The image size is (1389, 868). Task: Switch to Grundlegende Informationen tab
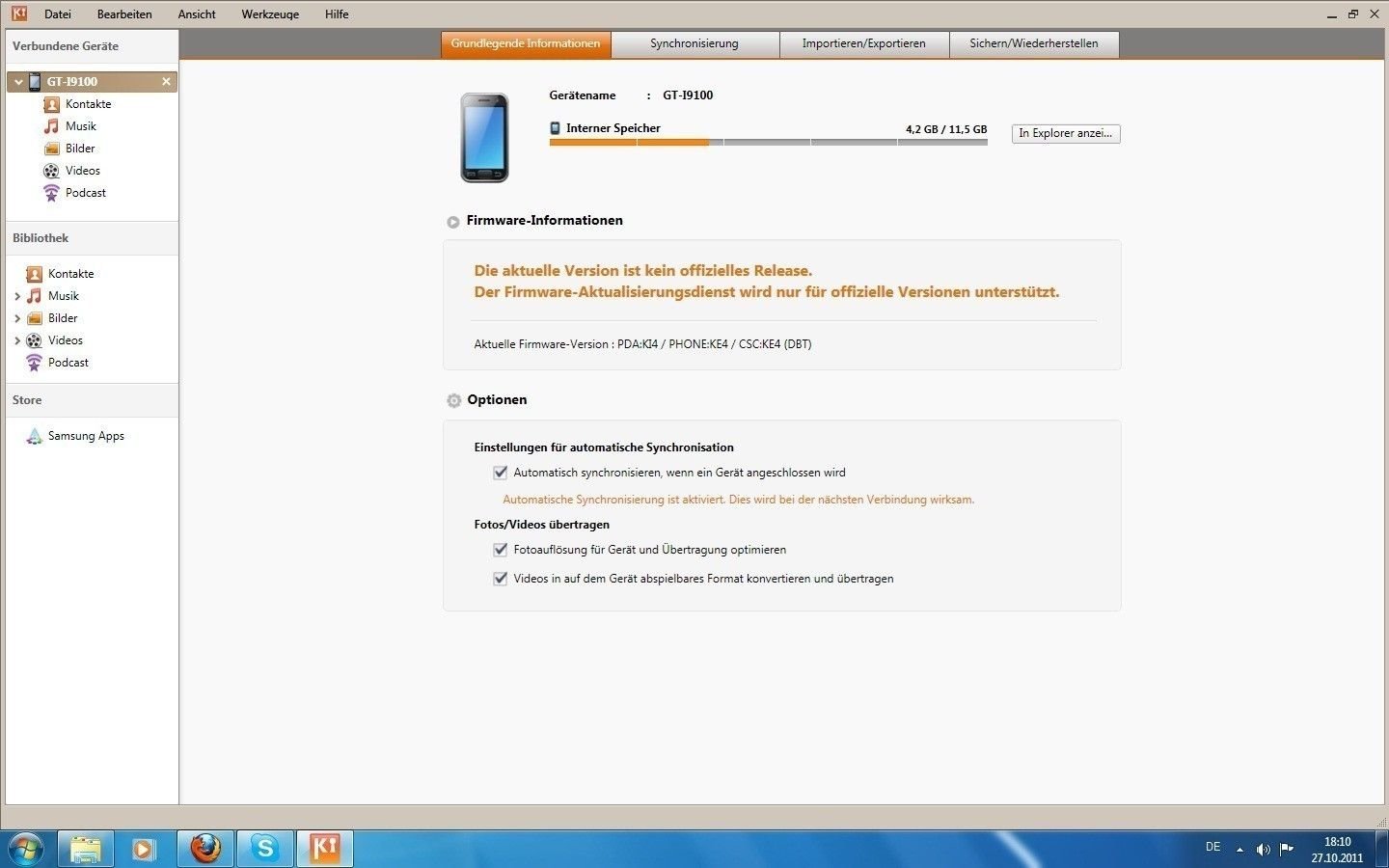526,44
